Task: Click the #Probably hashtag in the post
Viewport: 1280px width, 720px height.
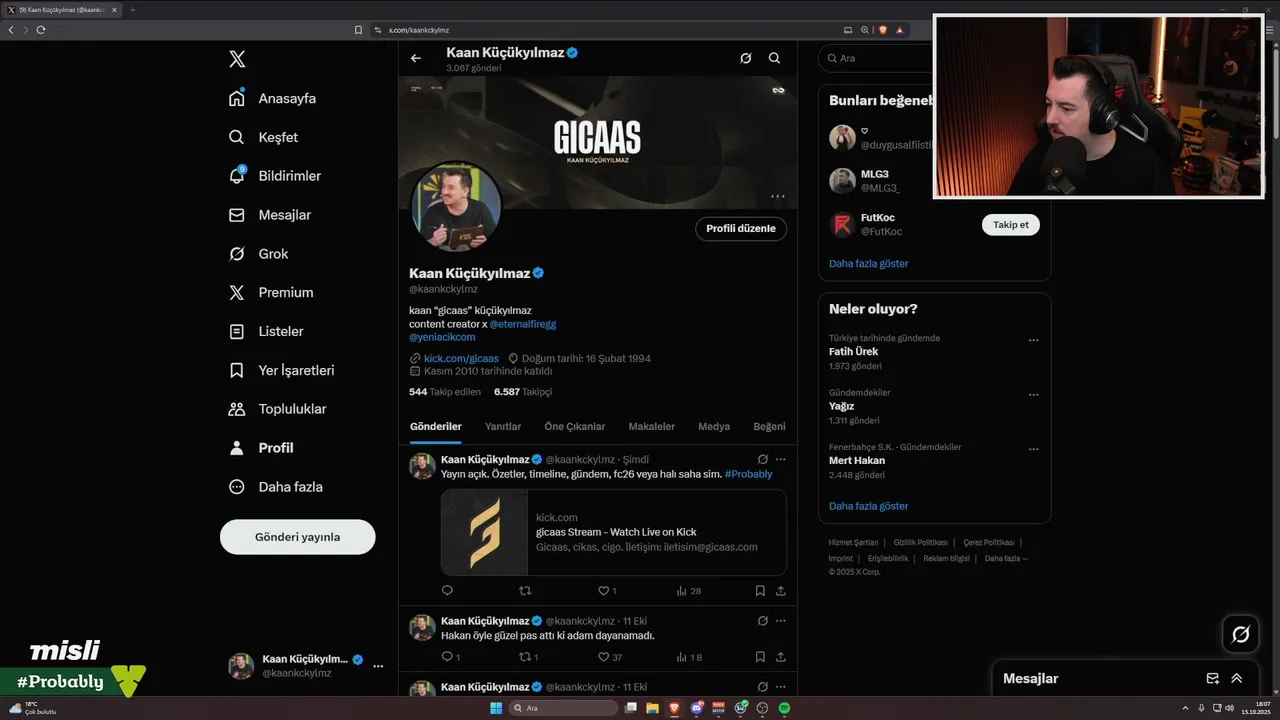Action: coord(749,474)
